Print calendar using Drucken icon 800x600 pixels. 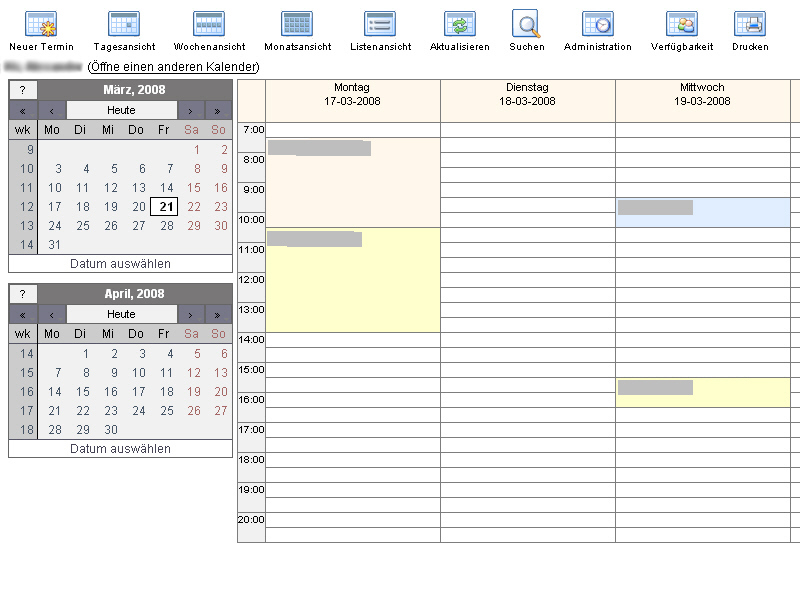(749, 24)
